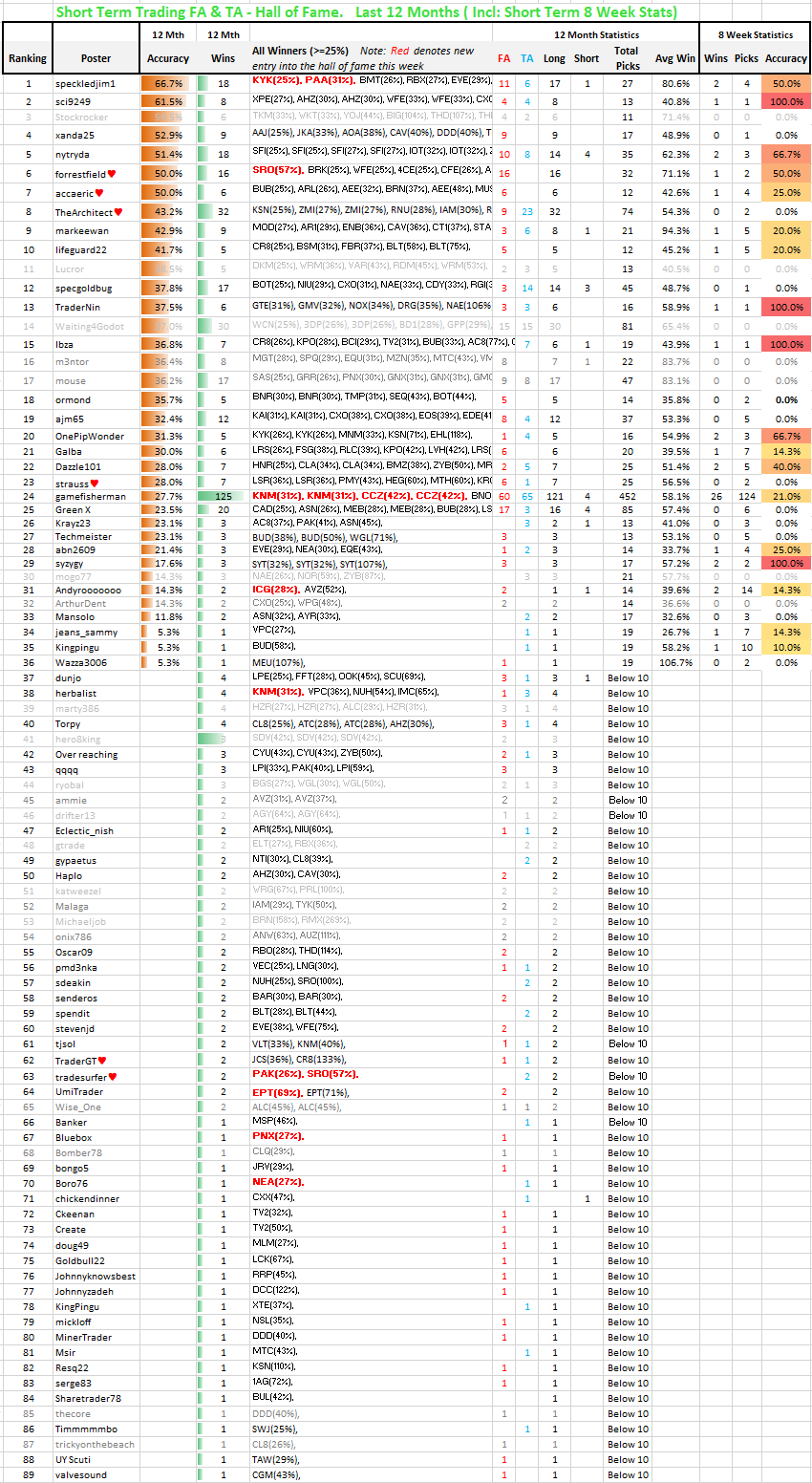Click poster name Wazza3006
812x1483 pixels.
80,663
